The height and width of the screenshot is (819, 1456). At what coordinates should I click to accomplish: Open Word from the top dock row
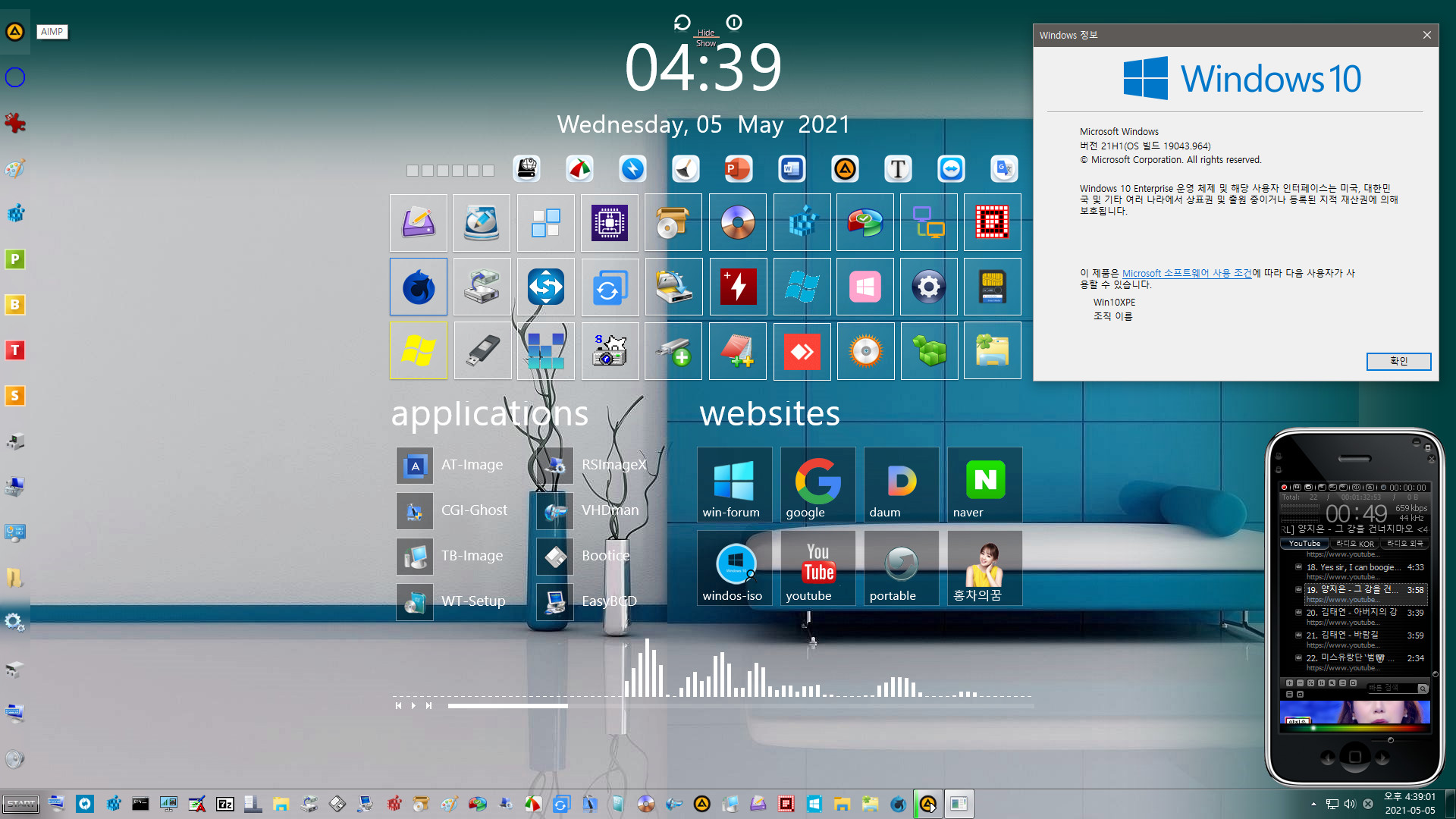point(792,168)
